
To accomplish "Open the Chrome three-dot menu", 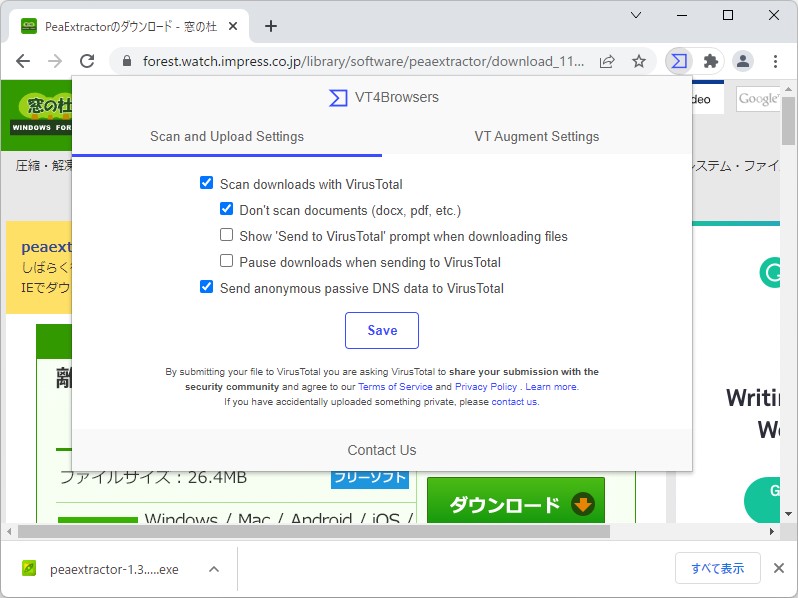I will pyautogui.click(x=775, y=62).
